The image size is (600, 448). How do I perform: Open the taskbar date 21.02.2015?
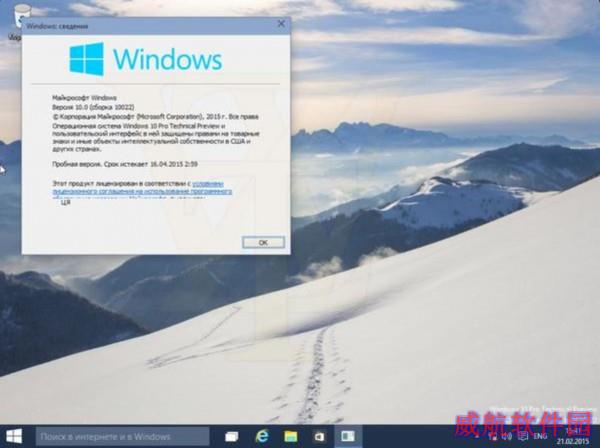573,442
